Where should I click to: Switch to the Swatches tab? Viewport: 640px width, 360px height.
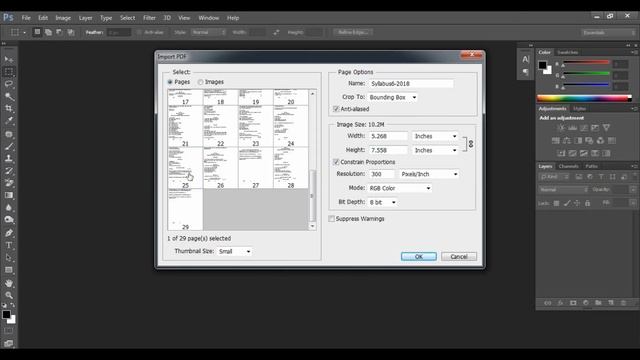coord(567,52)
